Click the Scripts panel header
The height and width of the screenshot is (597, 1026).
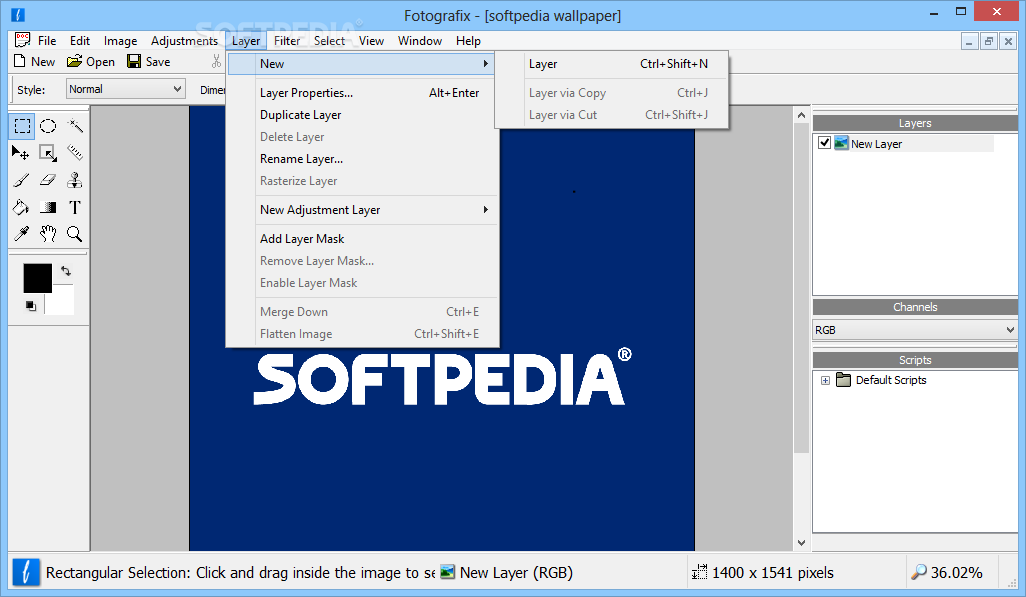point(915,360)
